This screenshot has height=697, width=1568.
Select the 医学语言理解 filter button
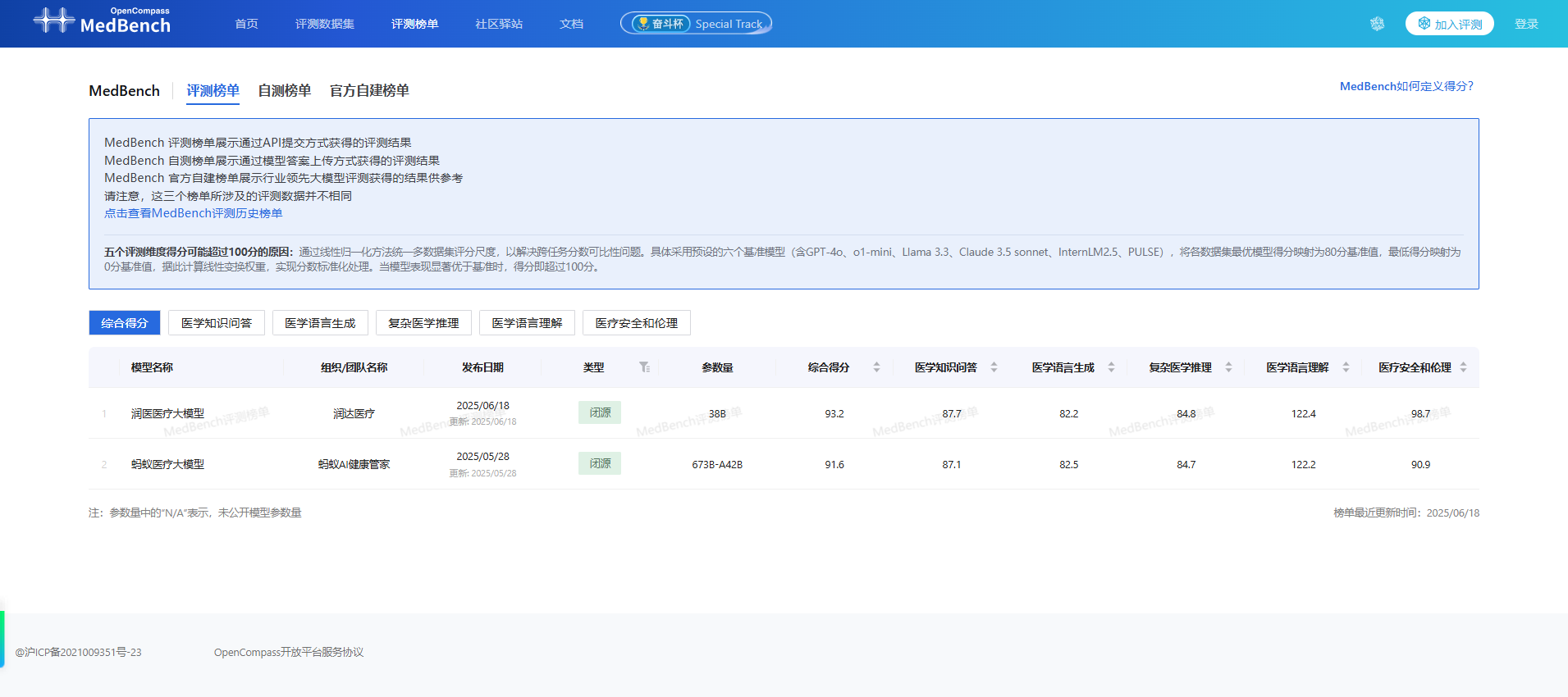(527, 323)
